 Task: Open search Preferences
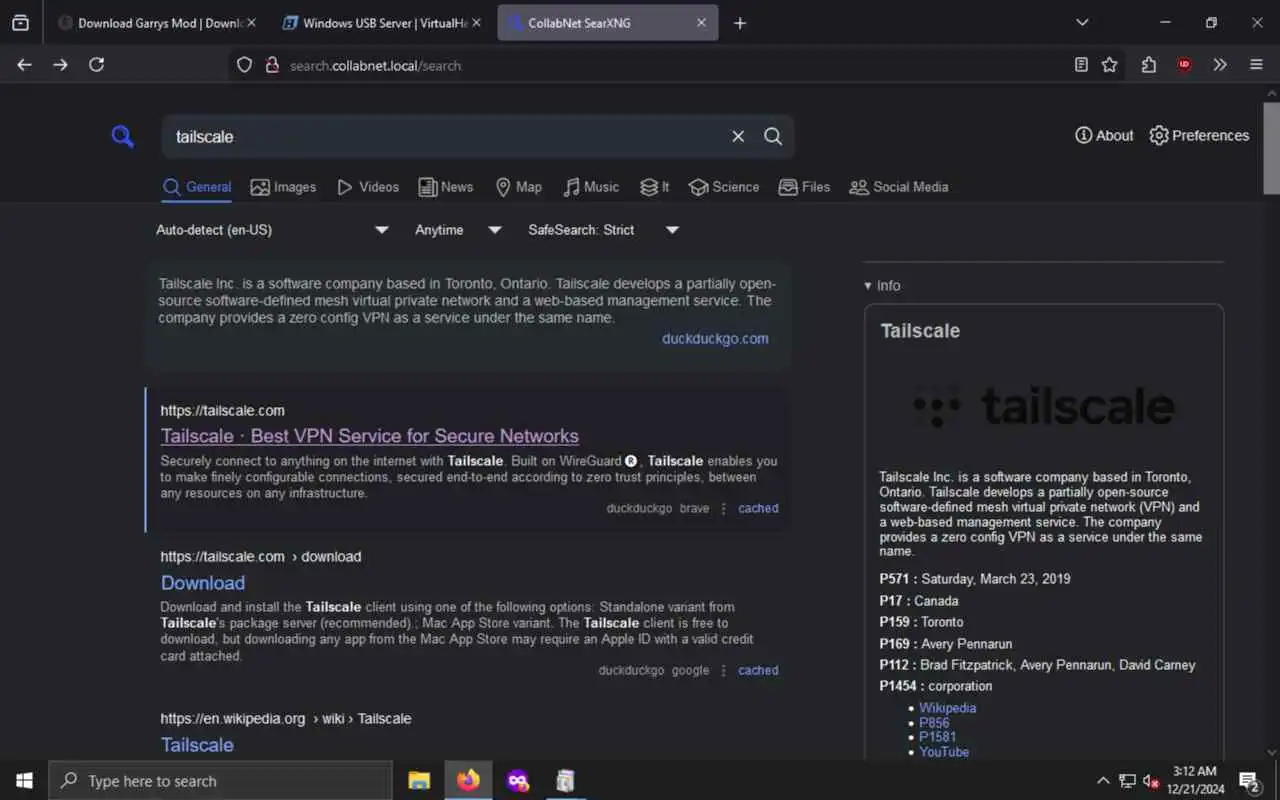point(1199,135)
